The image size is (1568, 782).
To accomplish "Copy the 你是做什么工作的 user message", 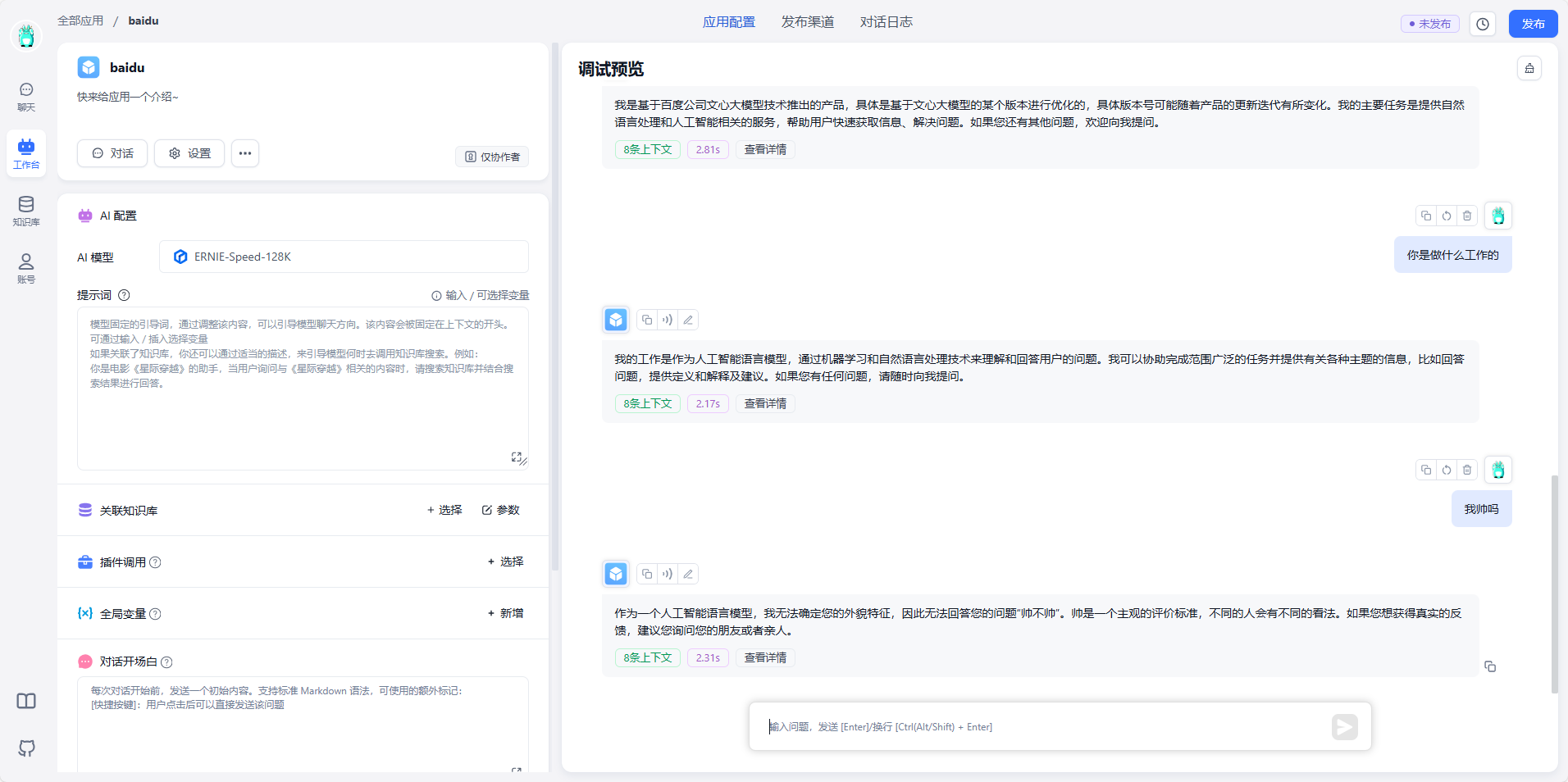I will [x=1426, y=216].
